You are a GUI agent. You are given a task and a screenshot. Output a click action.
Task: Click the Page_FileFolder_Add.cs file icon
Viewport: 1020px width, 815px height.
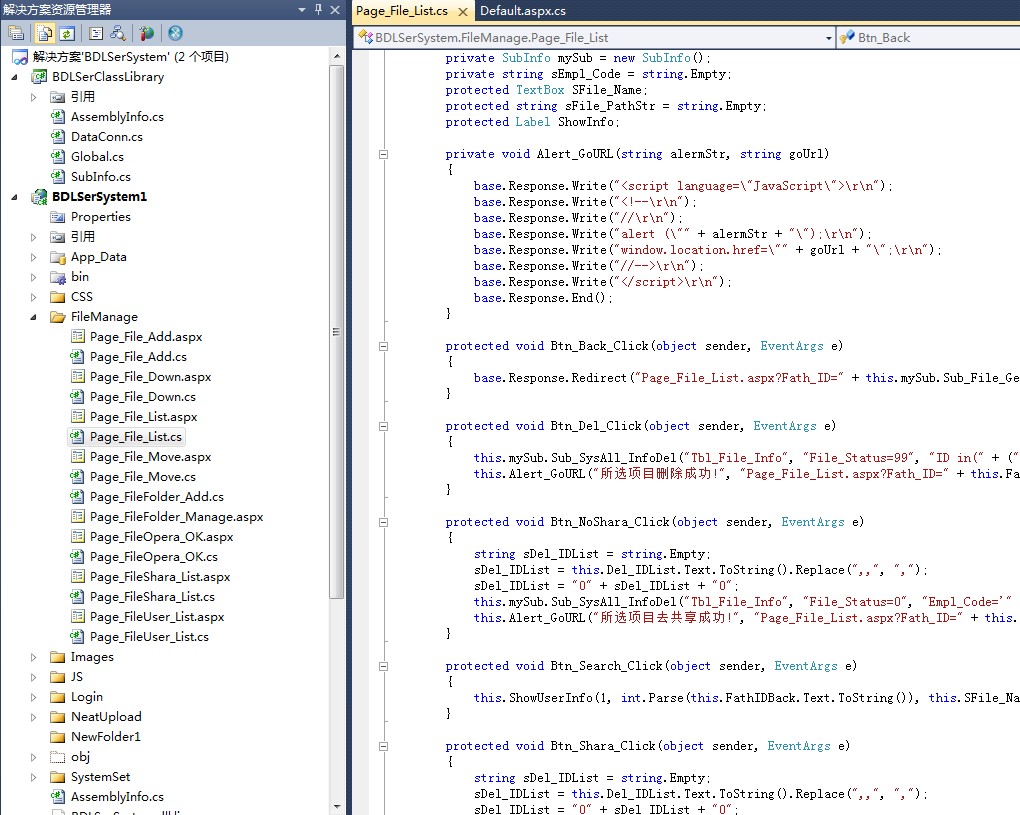[x=77, y=496]
